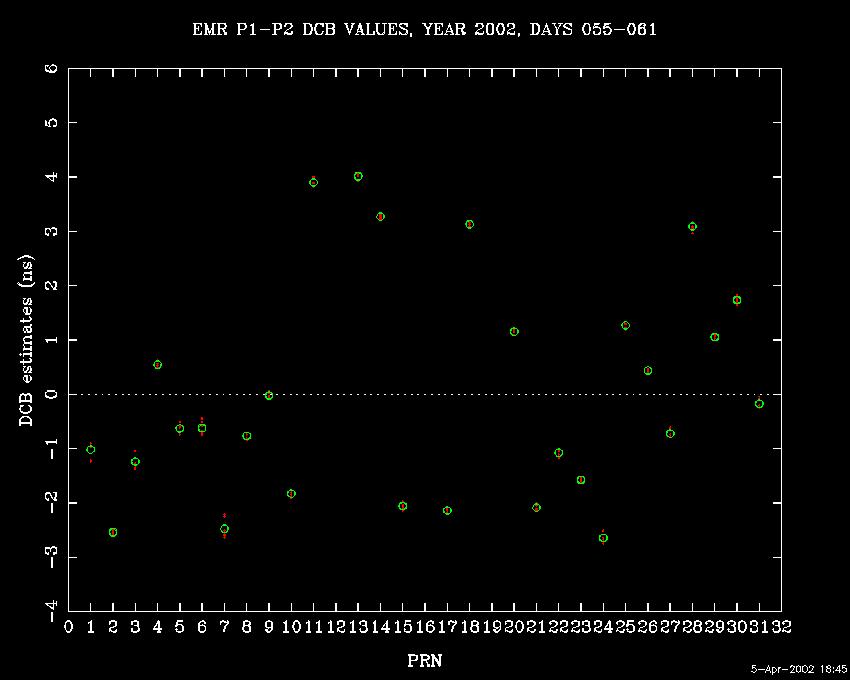Select the PRN 9 data point near zero
This screenshot has width=850, height=680.
[269, 396]
